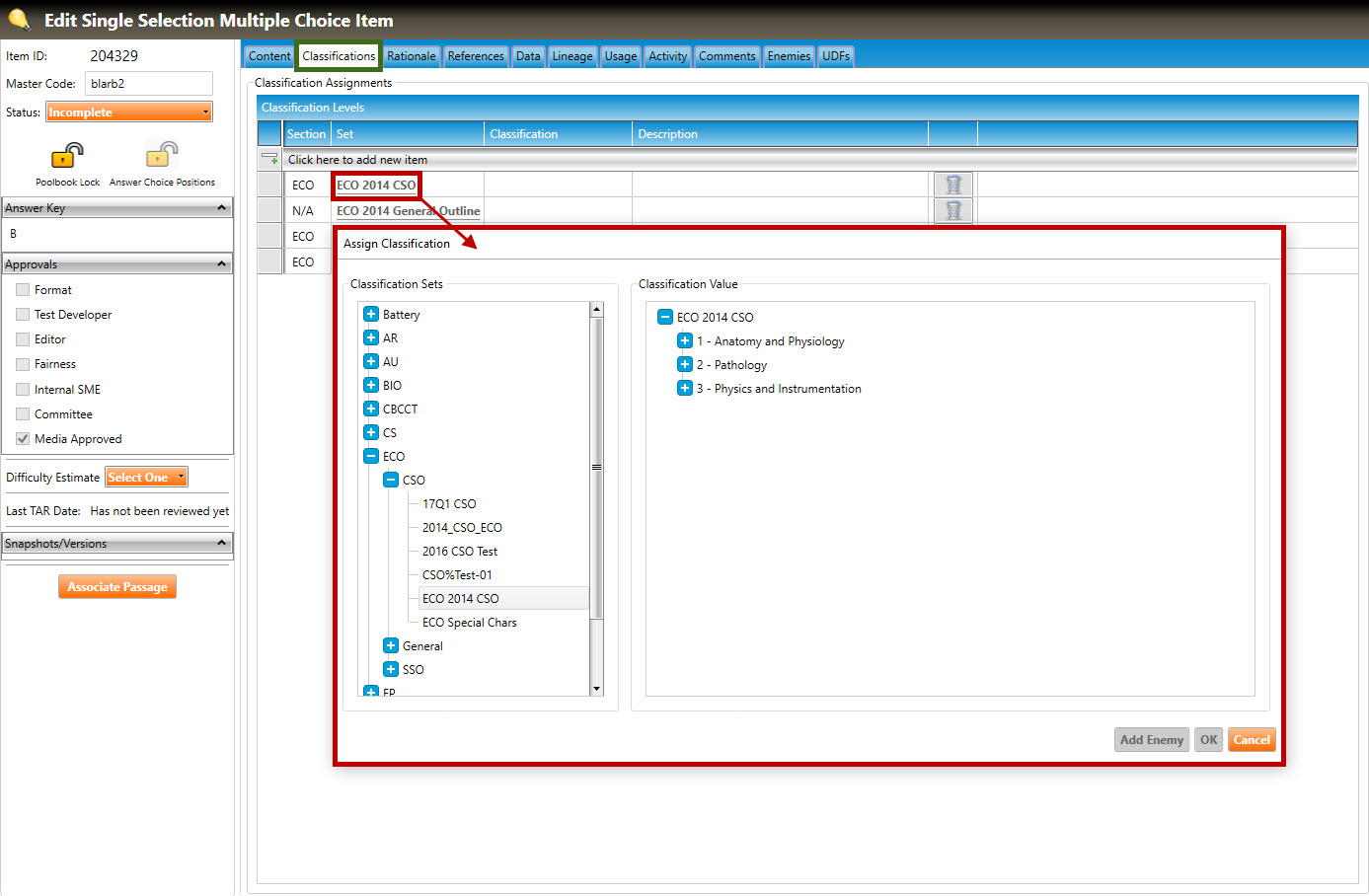Open the Enemies tab
Screen dimensions: 1369x896
(x=789, y=56)
